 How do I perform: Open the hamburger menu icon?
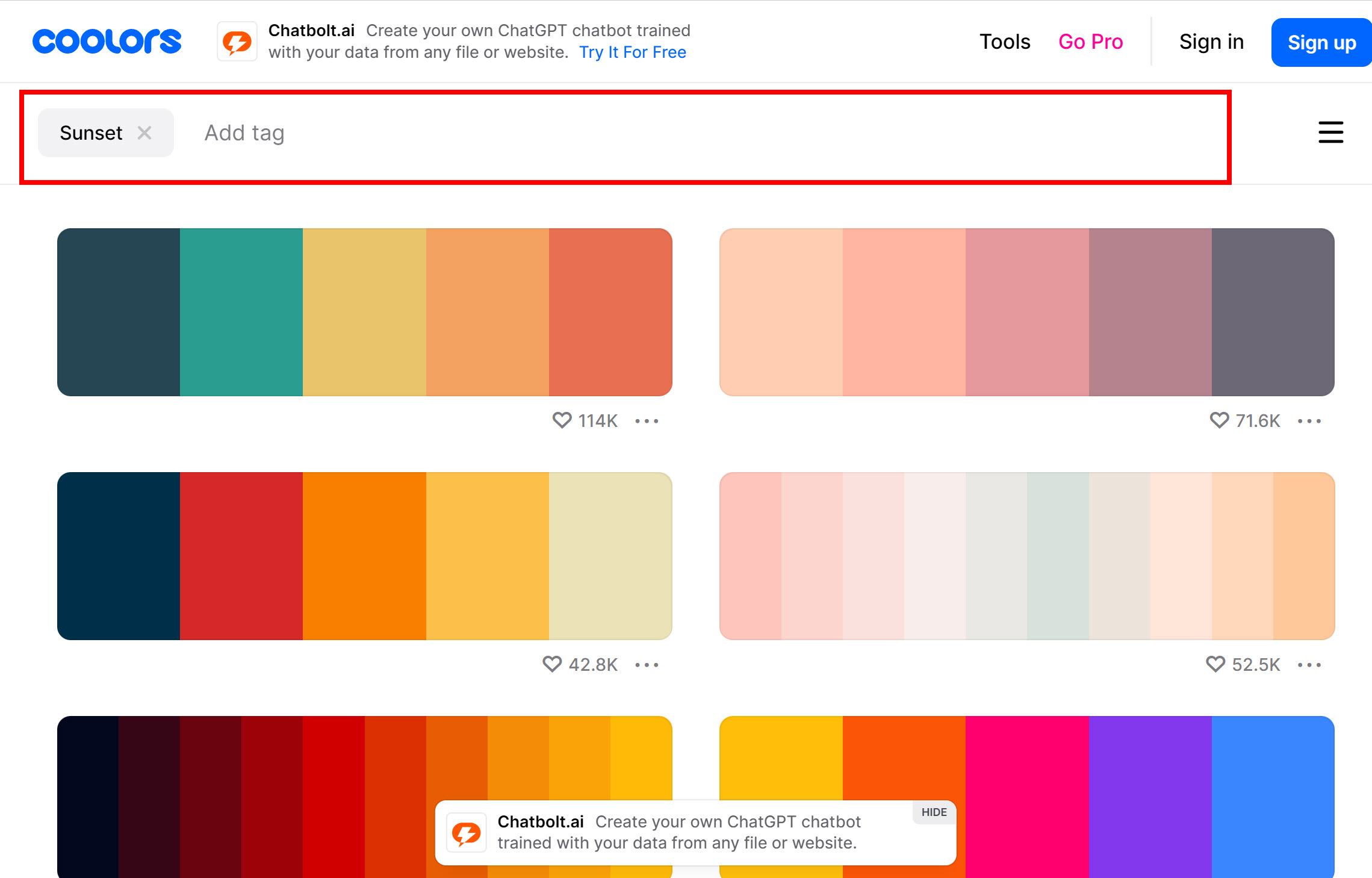1330,132
